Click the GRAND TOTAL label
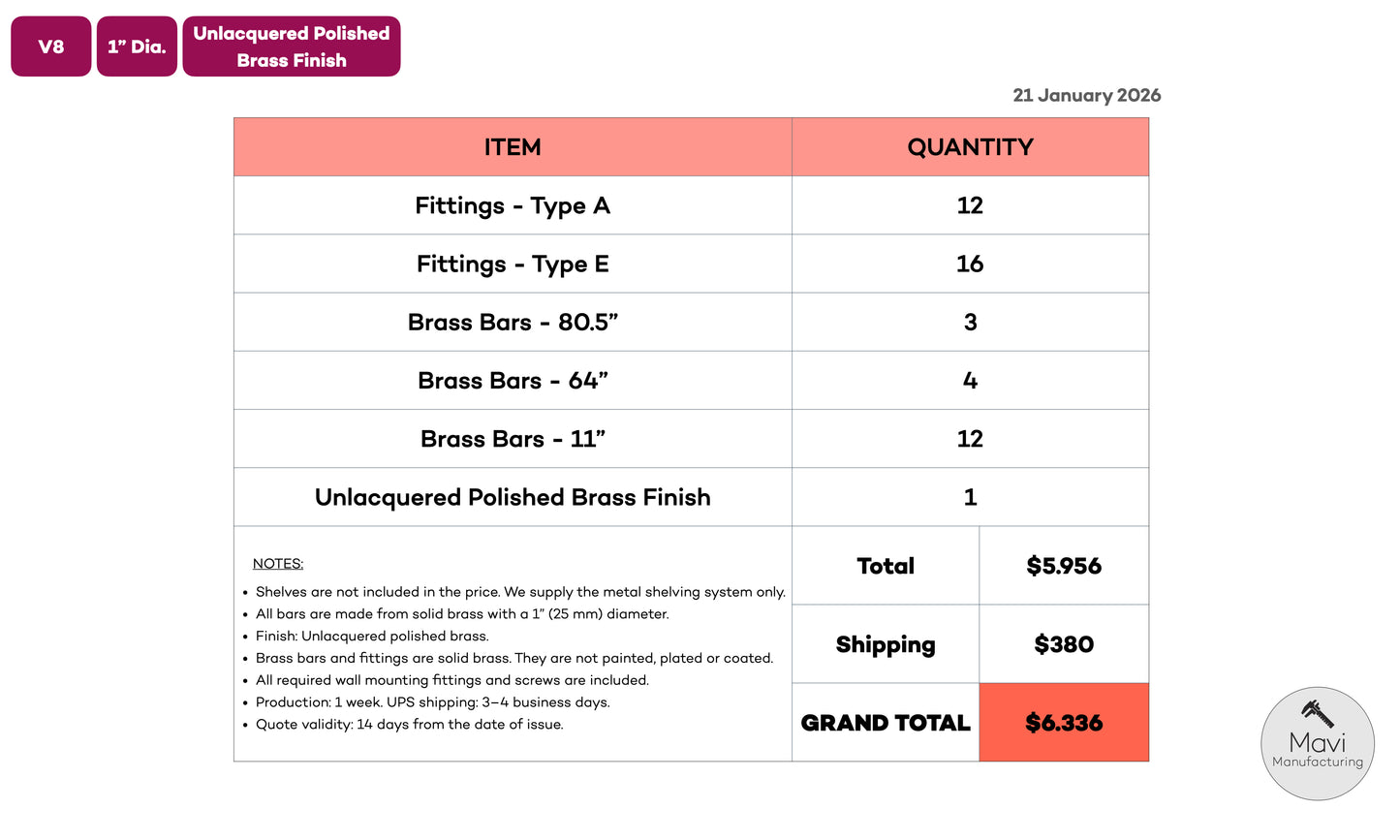 [886, 723]
